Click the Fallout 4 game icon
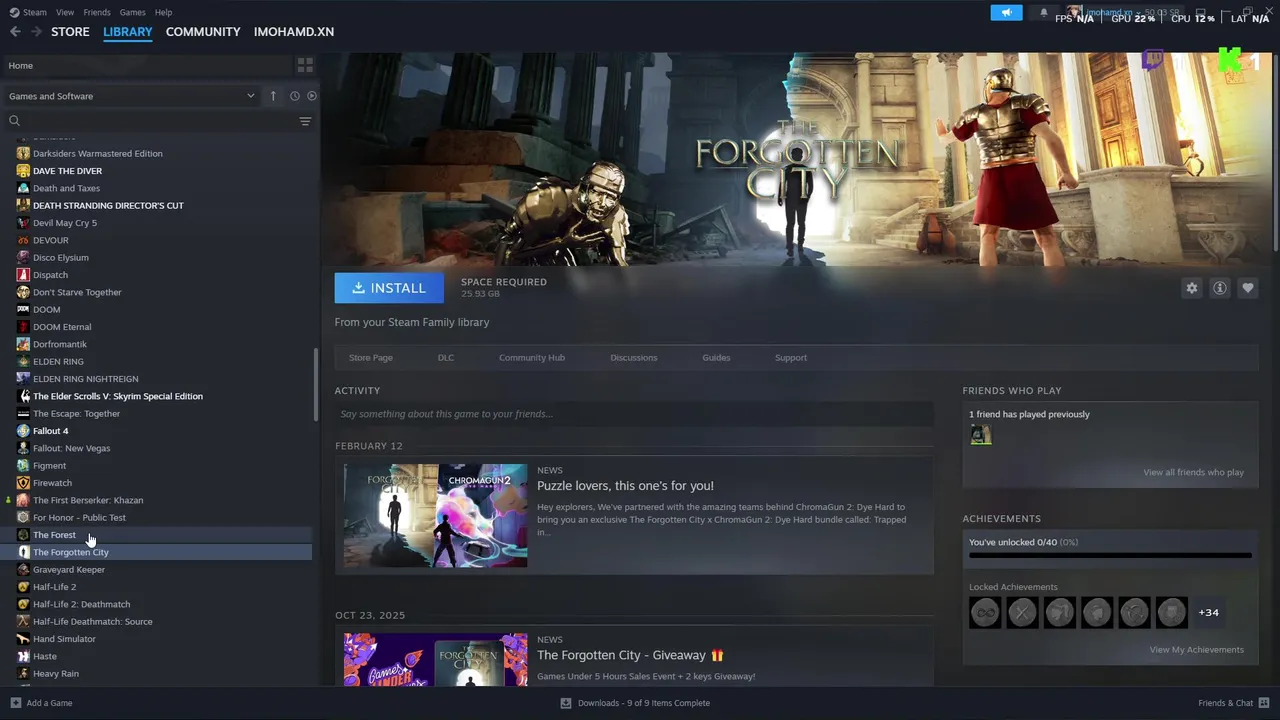Viewport: 1280px width, 720px height. point(23,431)
